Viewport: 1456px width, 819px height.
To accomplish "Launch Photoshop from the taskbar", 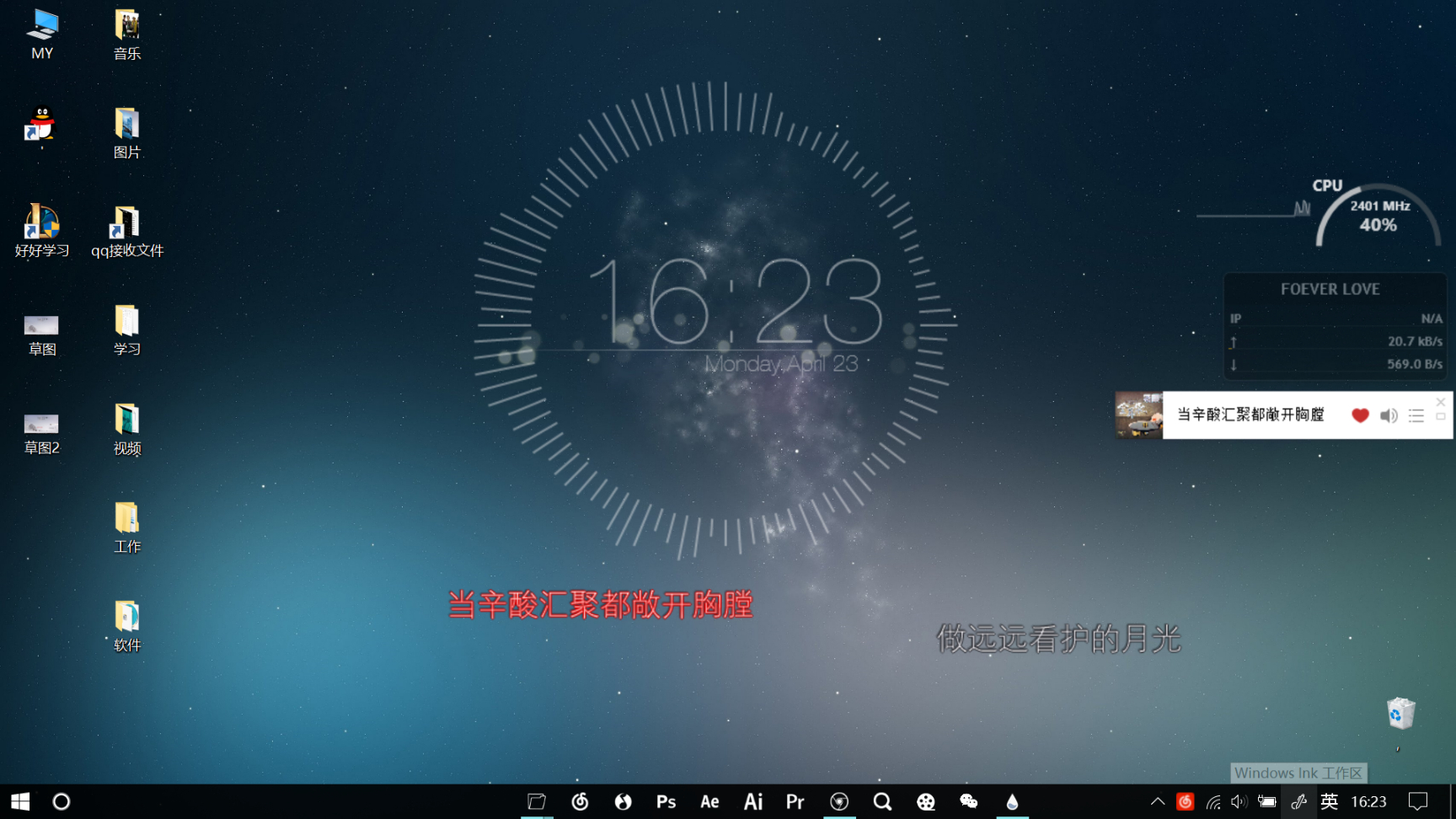I will tap(666, 801).
